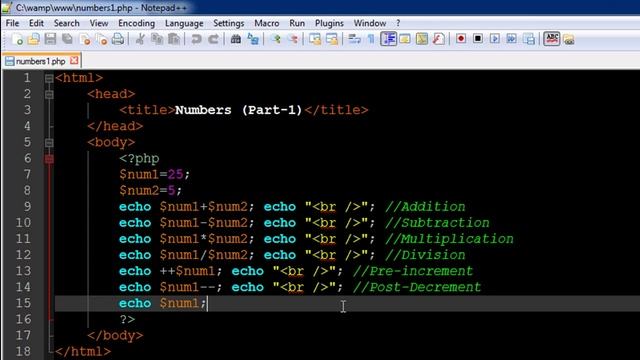Viewport: 640px width, 360px height.
Task: Toggle show all characters pilcrow button
Action: pyautogui.click(x=371, y=39)
